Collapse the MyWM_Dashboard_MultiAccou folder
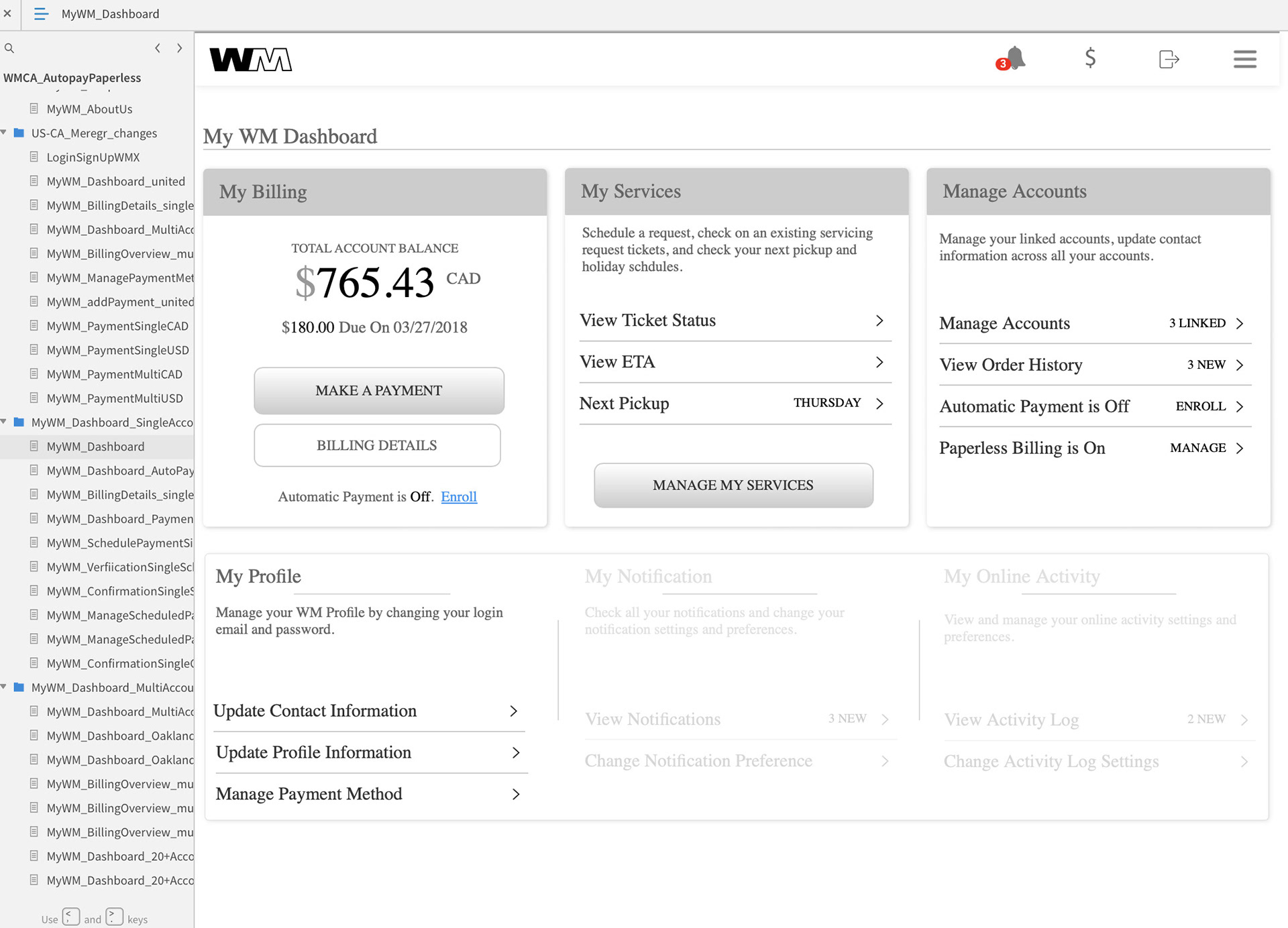The image size is (1288, 928). 4,687
